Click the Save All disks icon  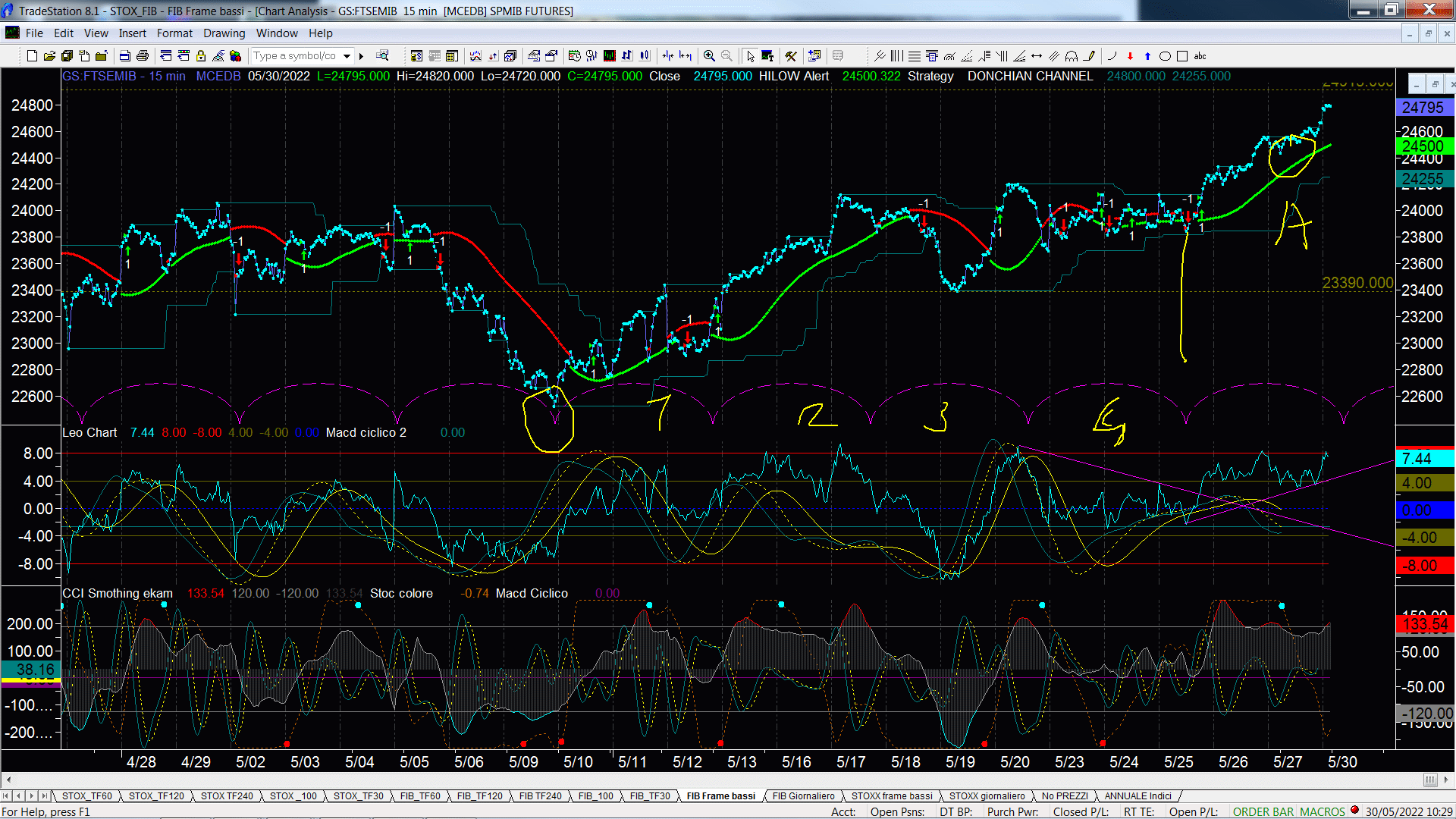click(x=67, y=56)
